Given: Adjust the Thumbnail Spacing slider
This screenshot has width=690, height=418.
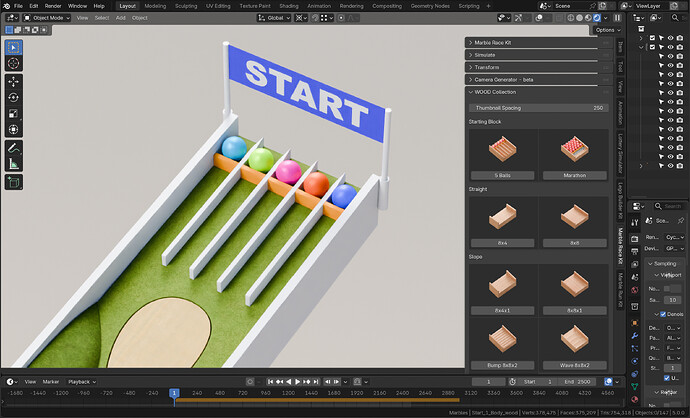Looking at the screenshot, I should 539,108.
